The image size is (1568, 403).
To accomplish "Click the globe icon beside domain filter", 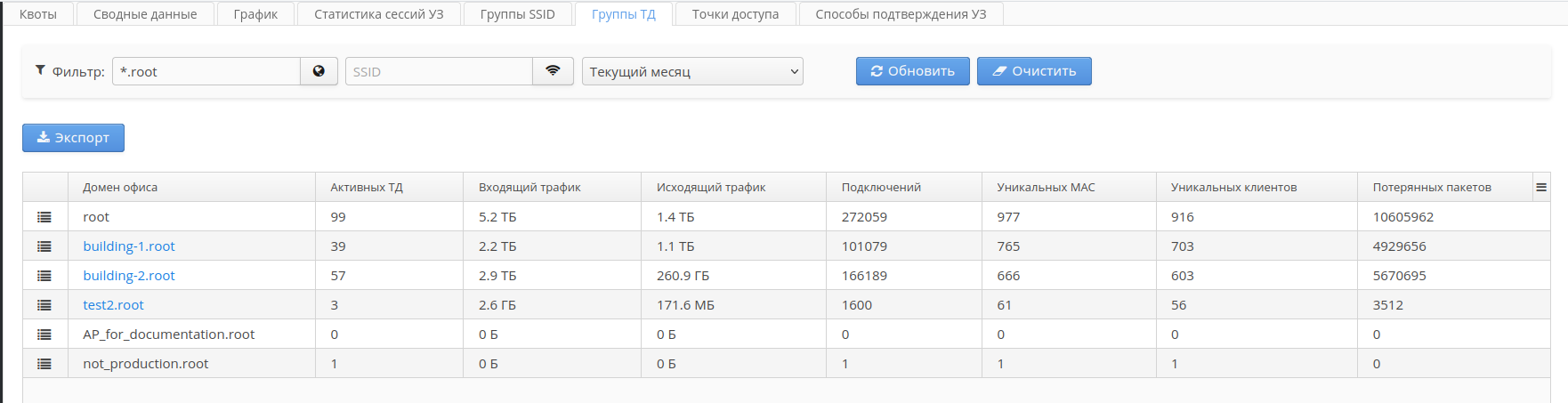I will coord(319,71).
